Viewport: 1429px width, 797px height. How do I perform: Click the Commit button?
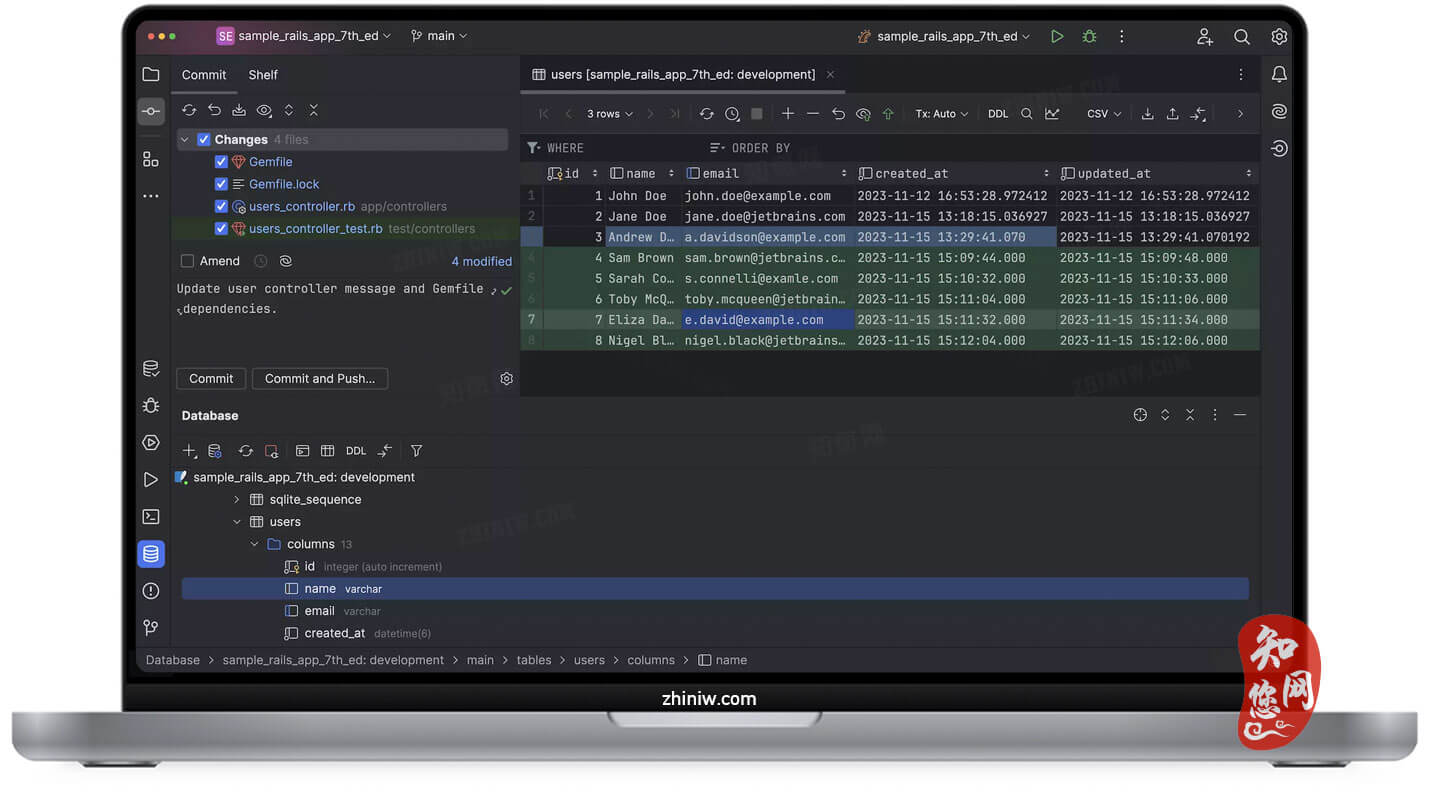coord(211,378)
